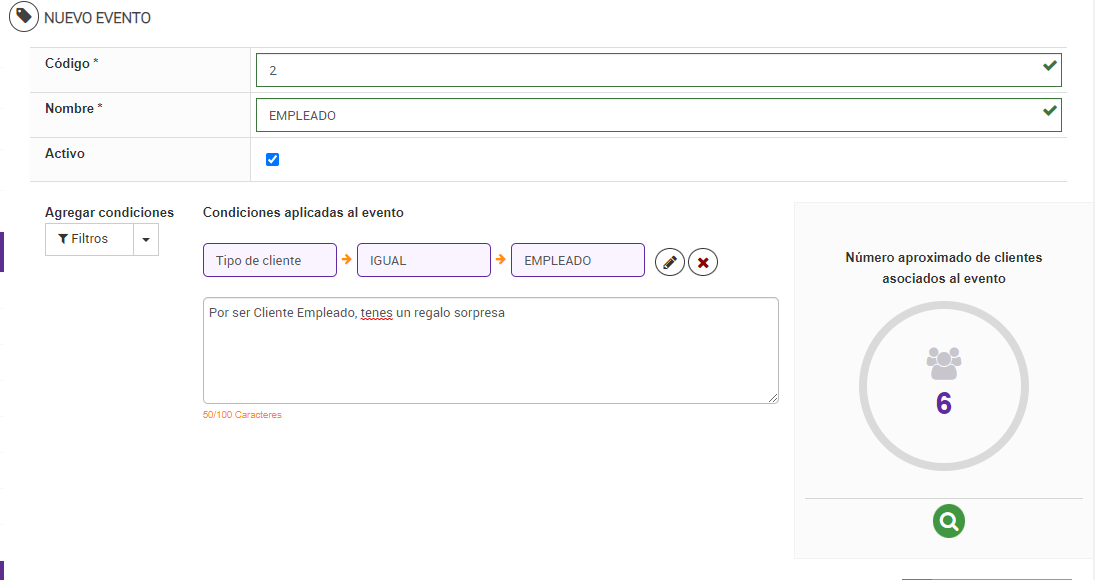Screen dimensions: 1095x580
Task: Click the client count number 6
Action: [944, 403]
